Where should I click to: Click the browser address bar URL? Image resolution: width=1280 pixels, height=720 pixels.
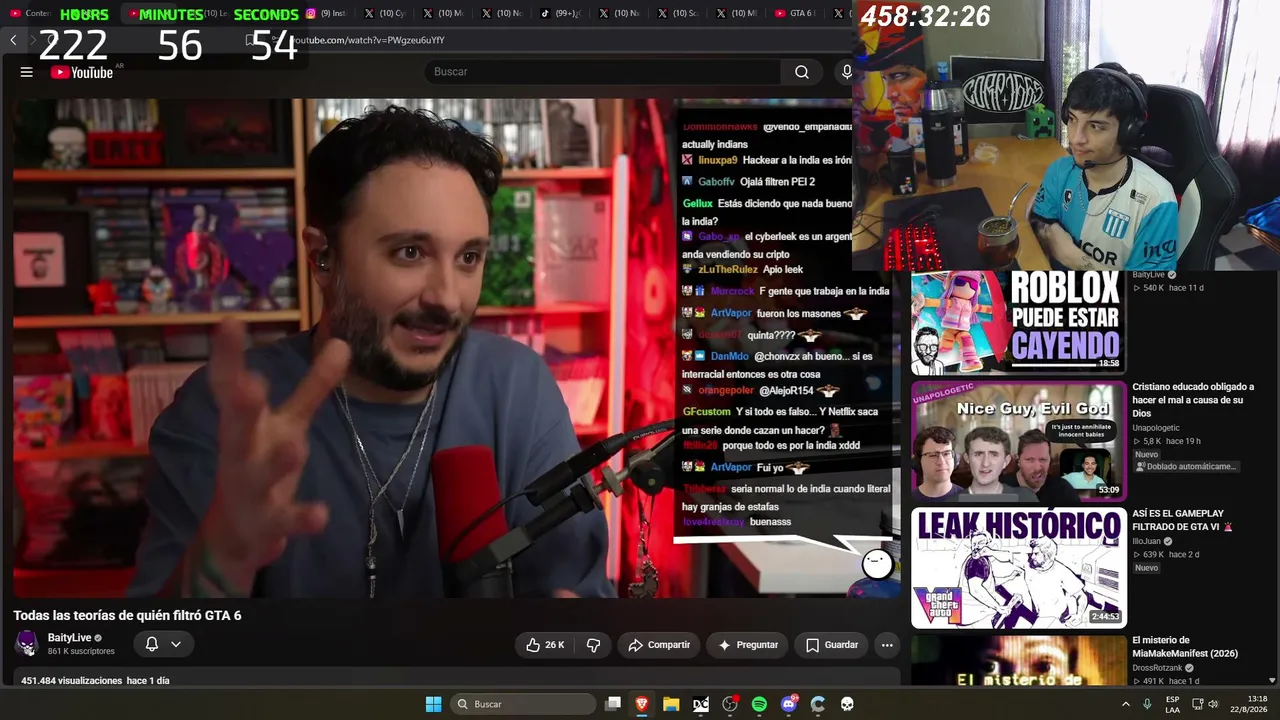coord(366,40)
